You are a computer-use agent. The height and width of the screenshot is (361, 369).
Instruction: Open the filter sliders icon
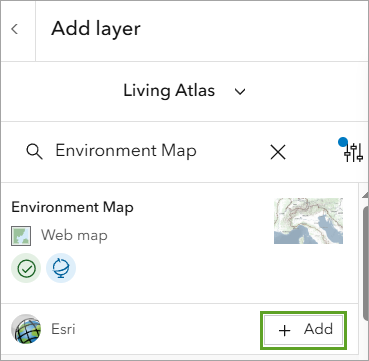pos(353,152)
